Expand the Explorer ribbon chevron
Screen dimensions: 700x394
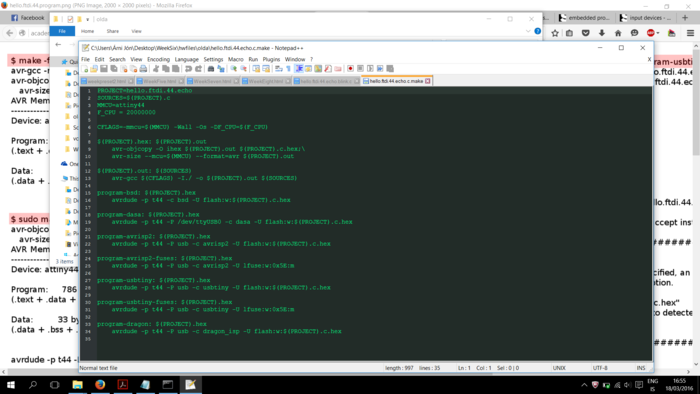[528, 31]
